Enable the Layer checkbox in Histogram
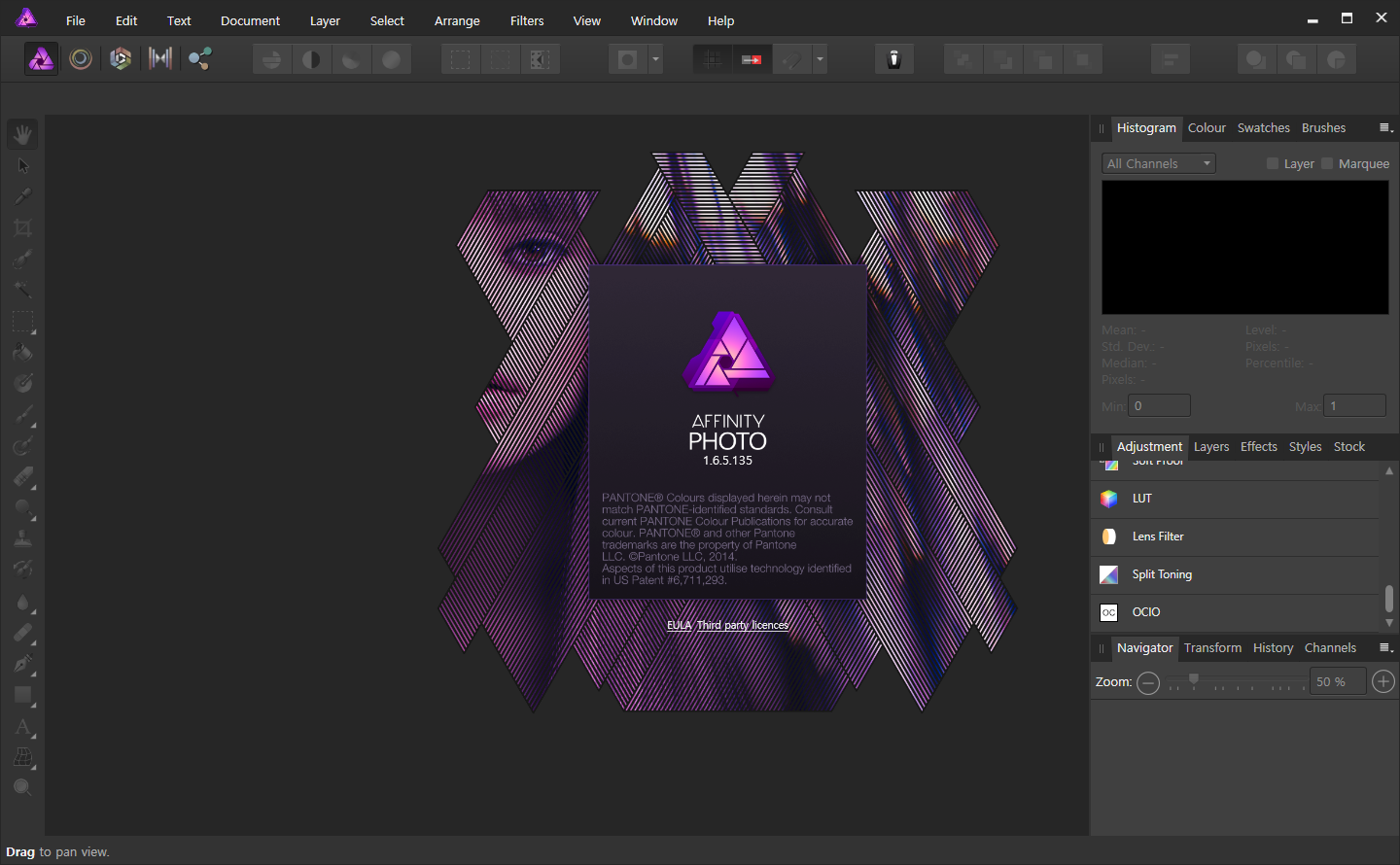The width and height of the screenshot is (1400, 865). (1273, 163)
